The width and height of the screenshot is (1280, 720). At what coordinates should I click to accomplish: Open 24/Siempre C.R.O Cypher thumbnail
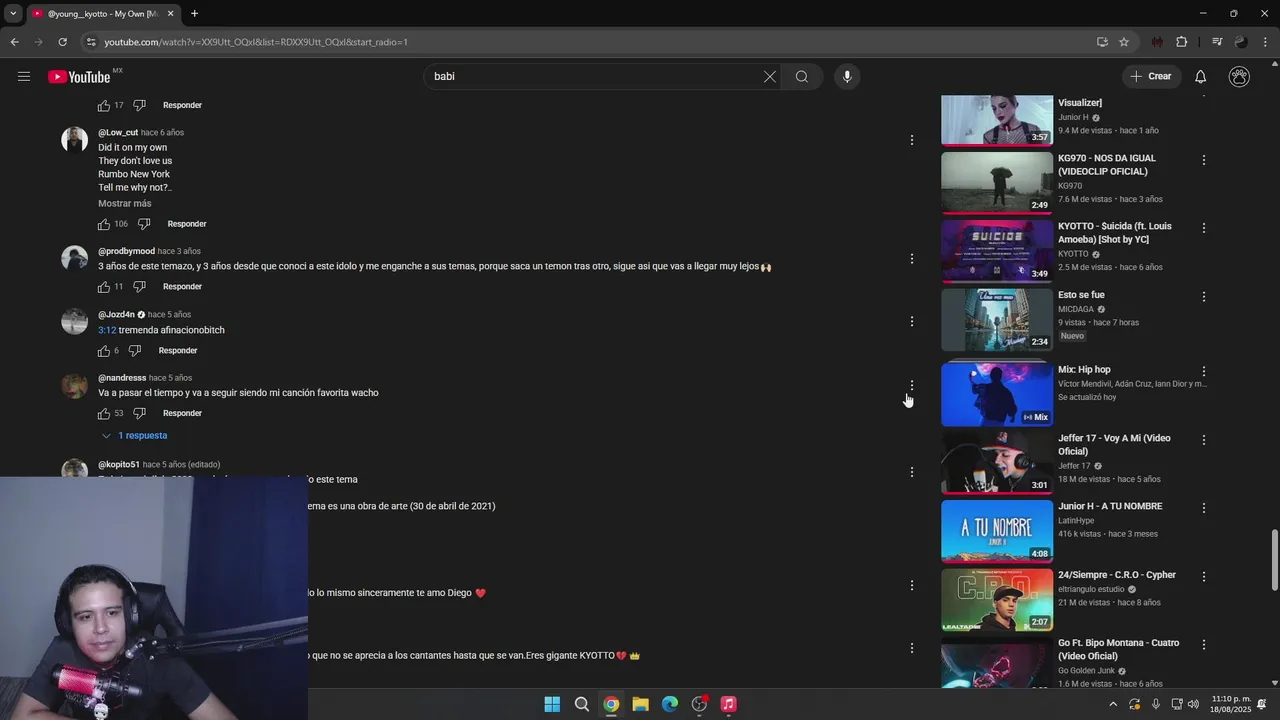(997, 600)
